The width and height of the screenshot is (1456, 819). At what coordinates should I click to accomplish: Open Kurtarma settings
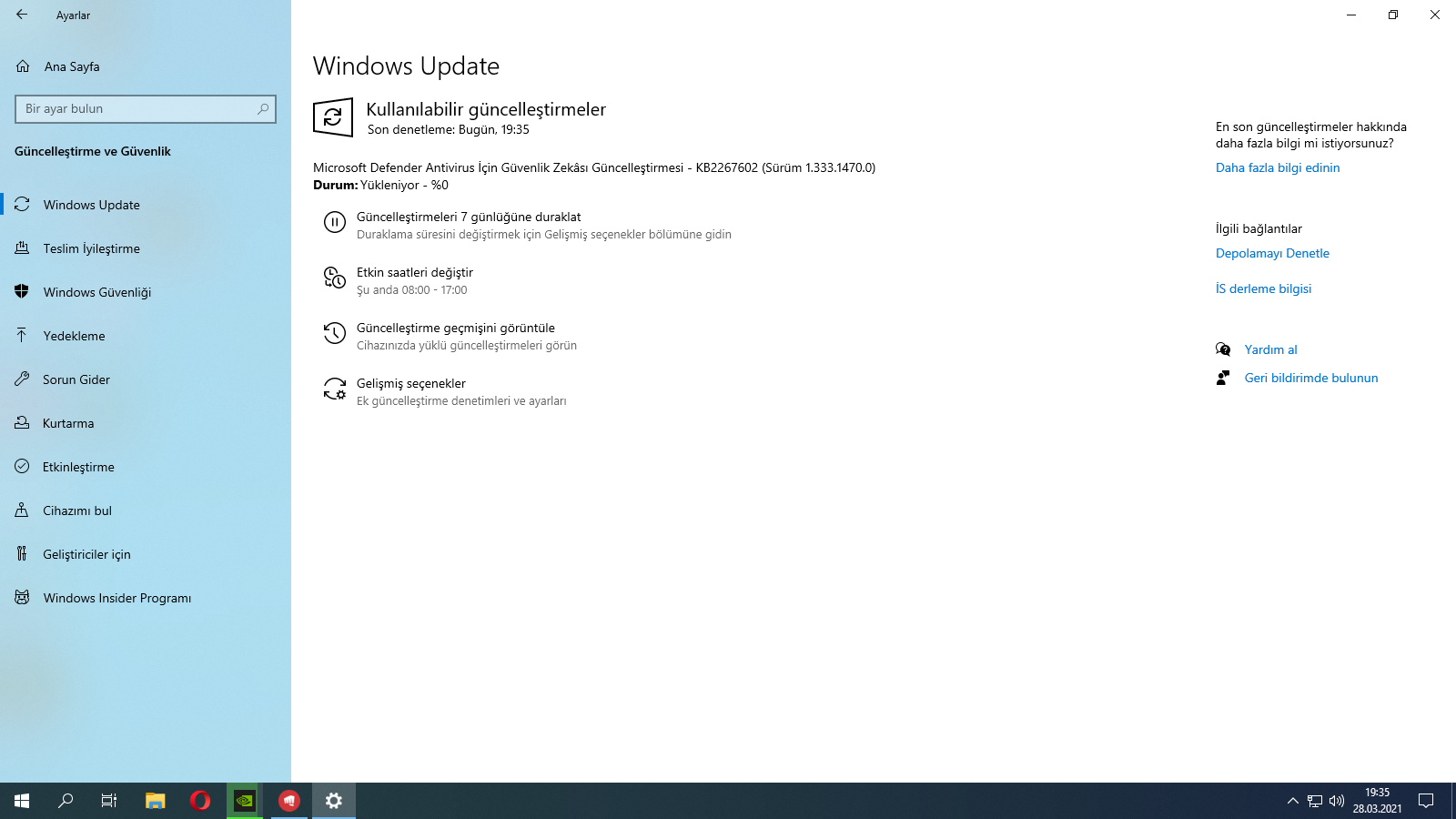coord(146,423)
